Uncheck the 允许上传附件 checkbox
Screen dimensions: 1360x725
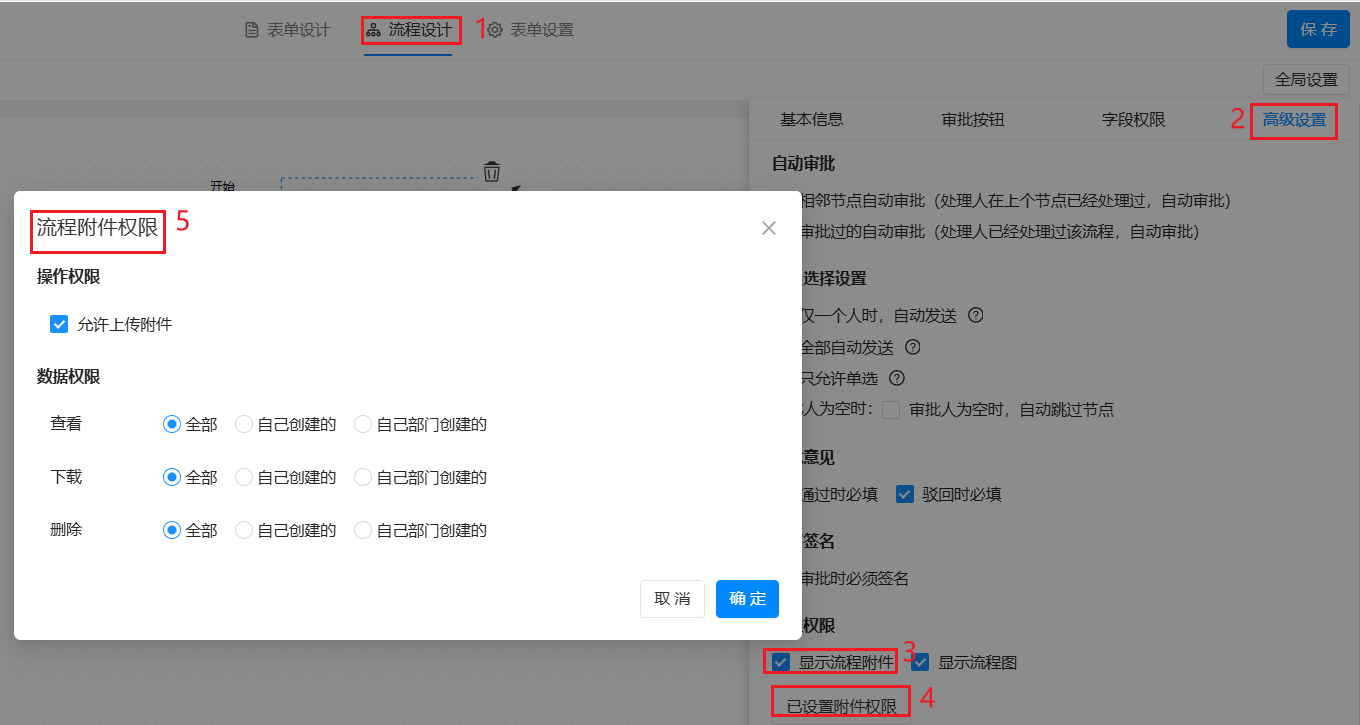tap(59, 324)
